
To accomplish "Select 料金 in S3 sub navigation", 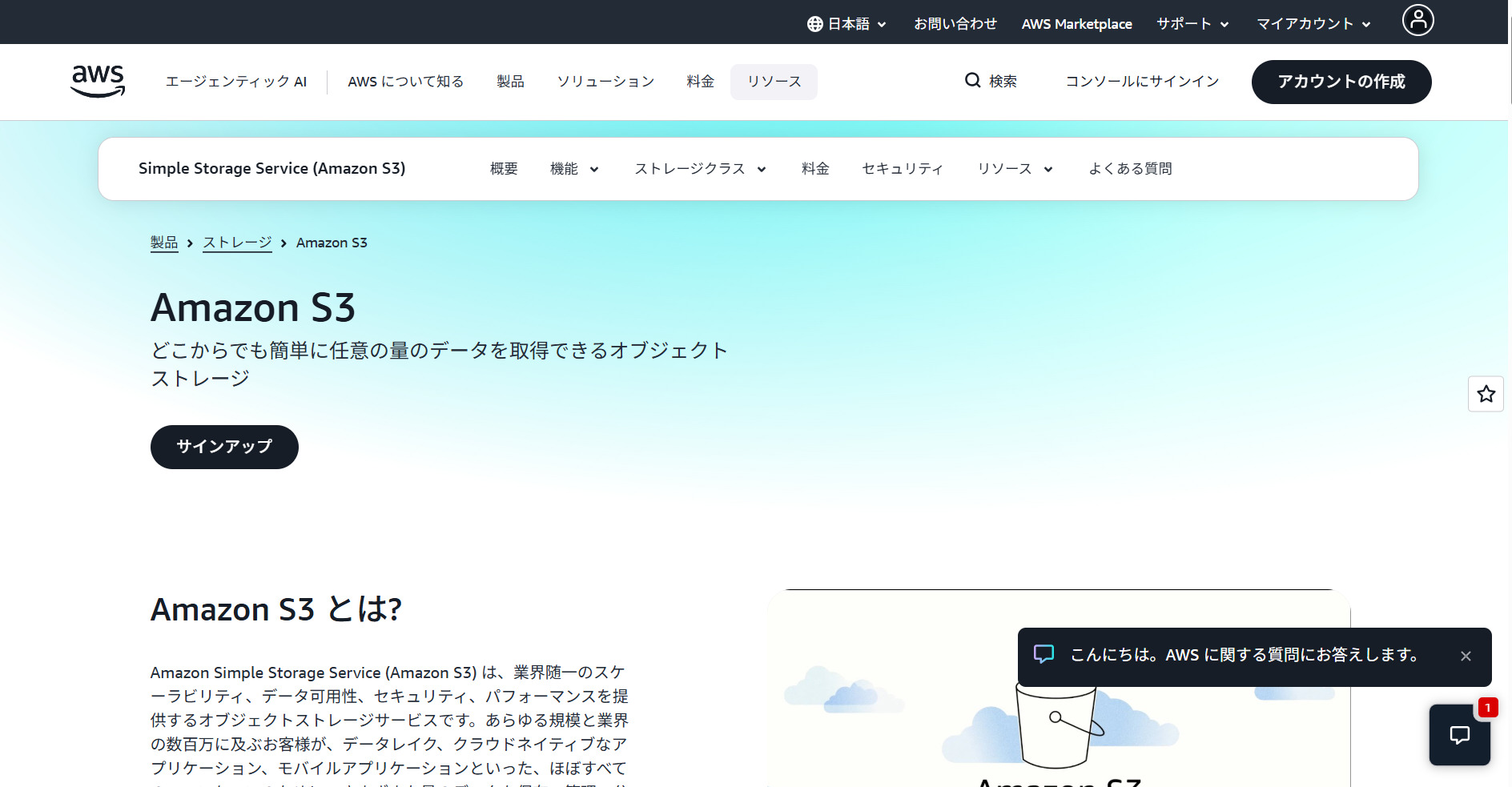I will [815, 169].
